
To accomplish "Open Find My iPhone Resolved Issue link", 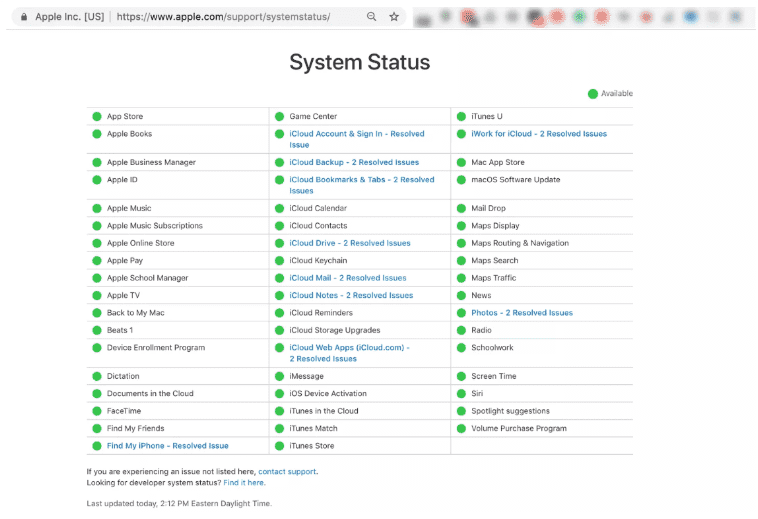I will click(x=168, y=446).
